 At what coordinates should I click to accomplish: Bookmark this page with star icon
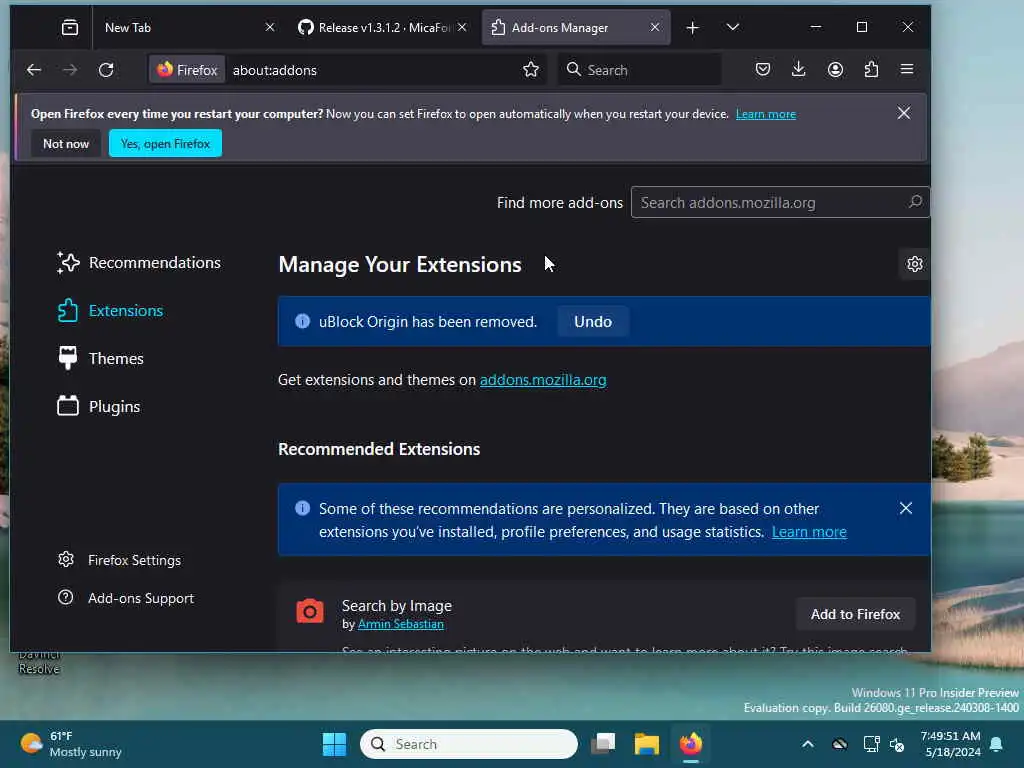click(531, 70)
